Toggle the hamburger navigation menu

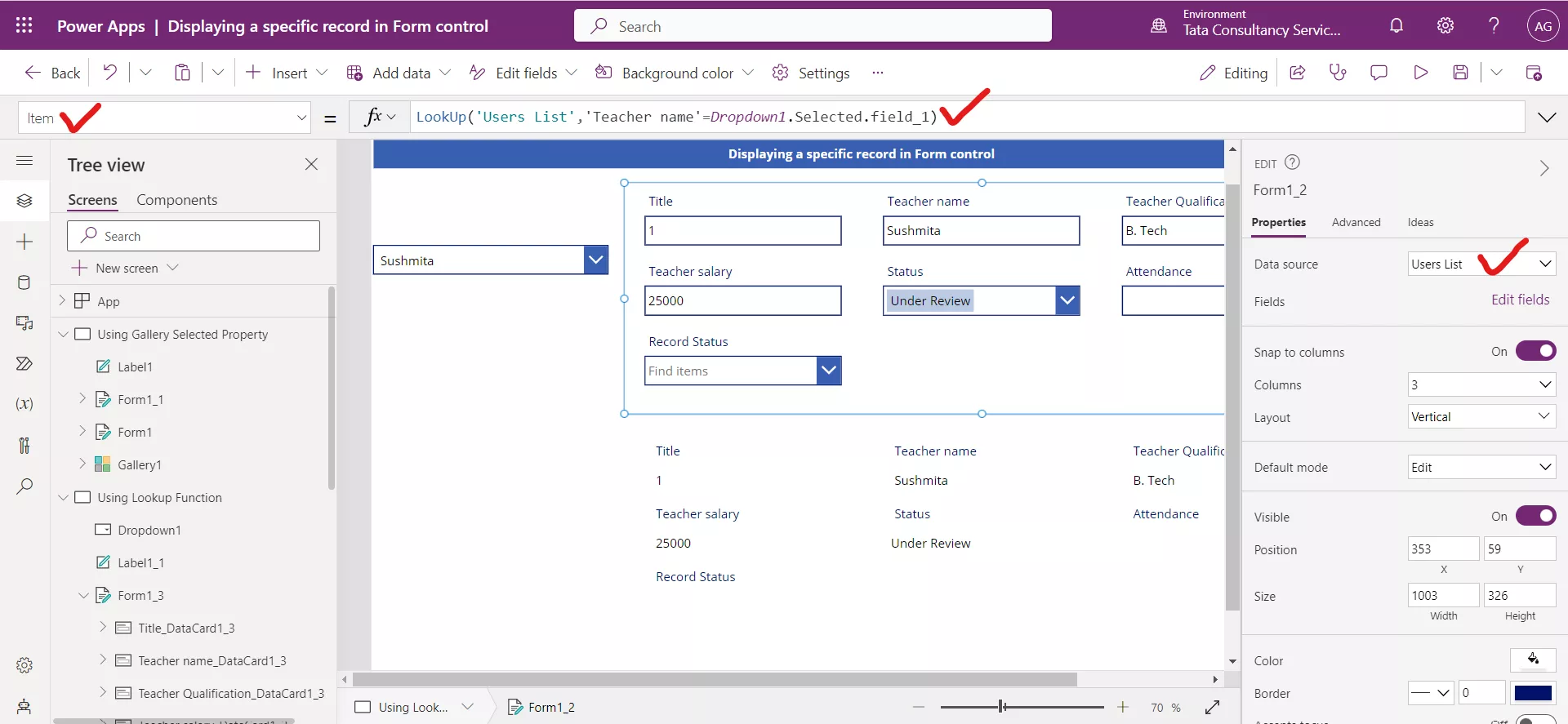tap(24, 160)
